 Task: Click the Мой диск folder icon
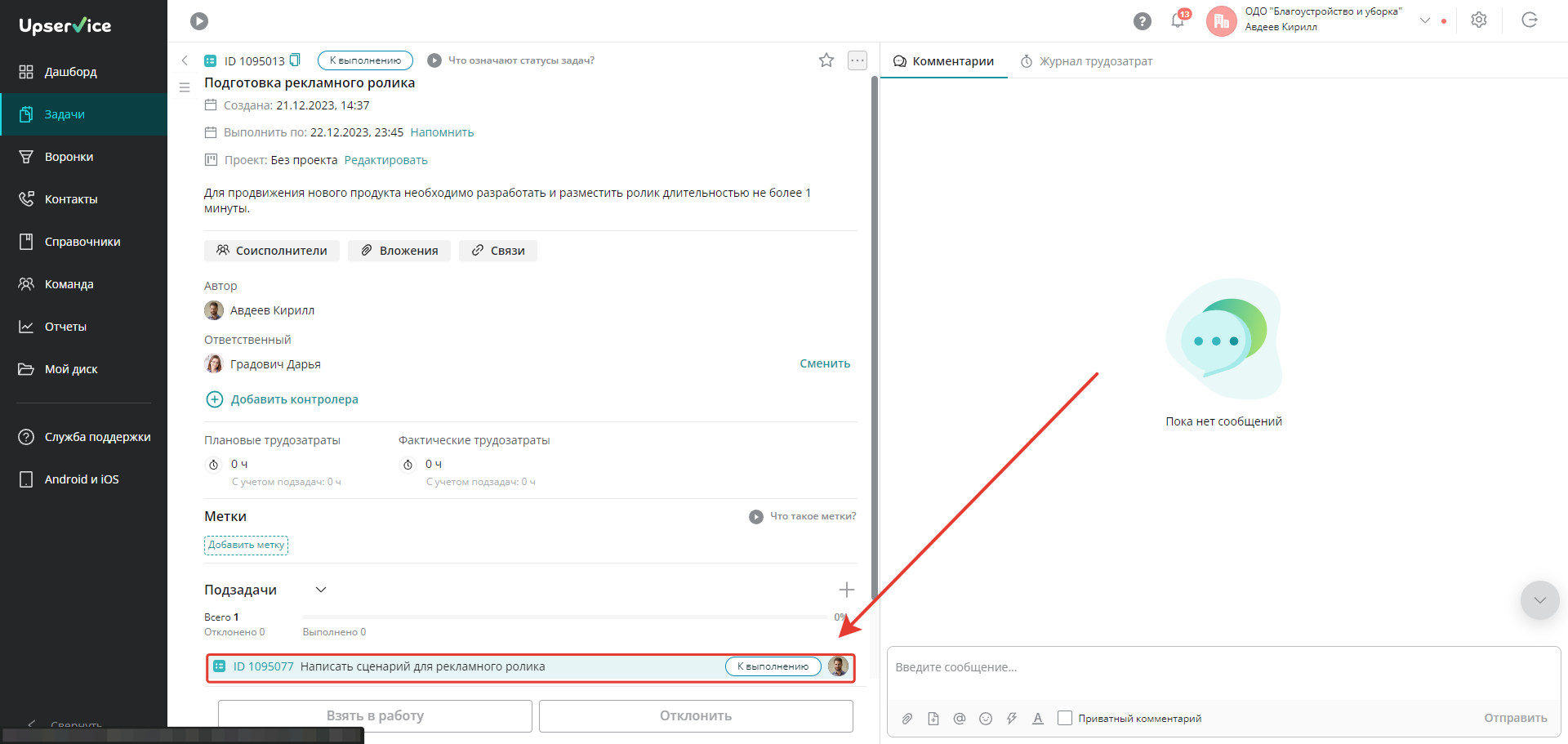click(26, 369)
